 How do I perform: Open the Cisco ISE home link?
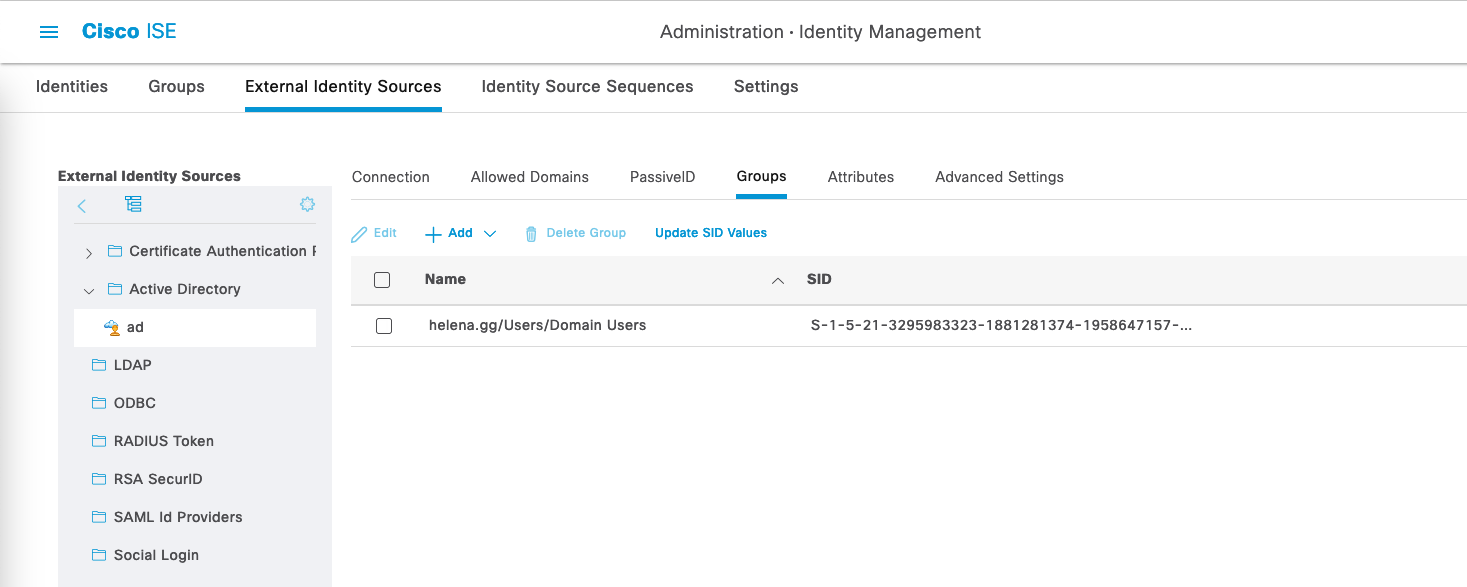pos(129,32)
